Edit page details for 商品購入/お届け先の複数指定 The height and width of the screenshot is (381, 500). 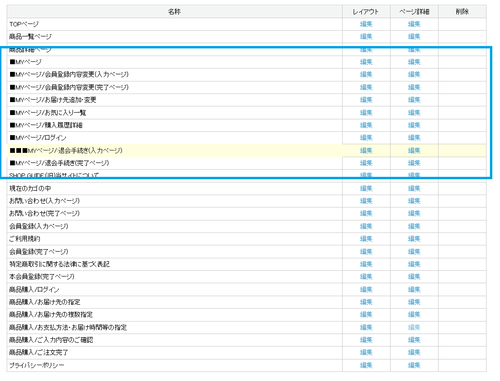pos(414,315)
